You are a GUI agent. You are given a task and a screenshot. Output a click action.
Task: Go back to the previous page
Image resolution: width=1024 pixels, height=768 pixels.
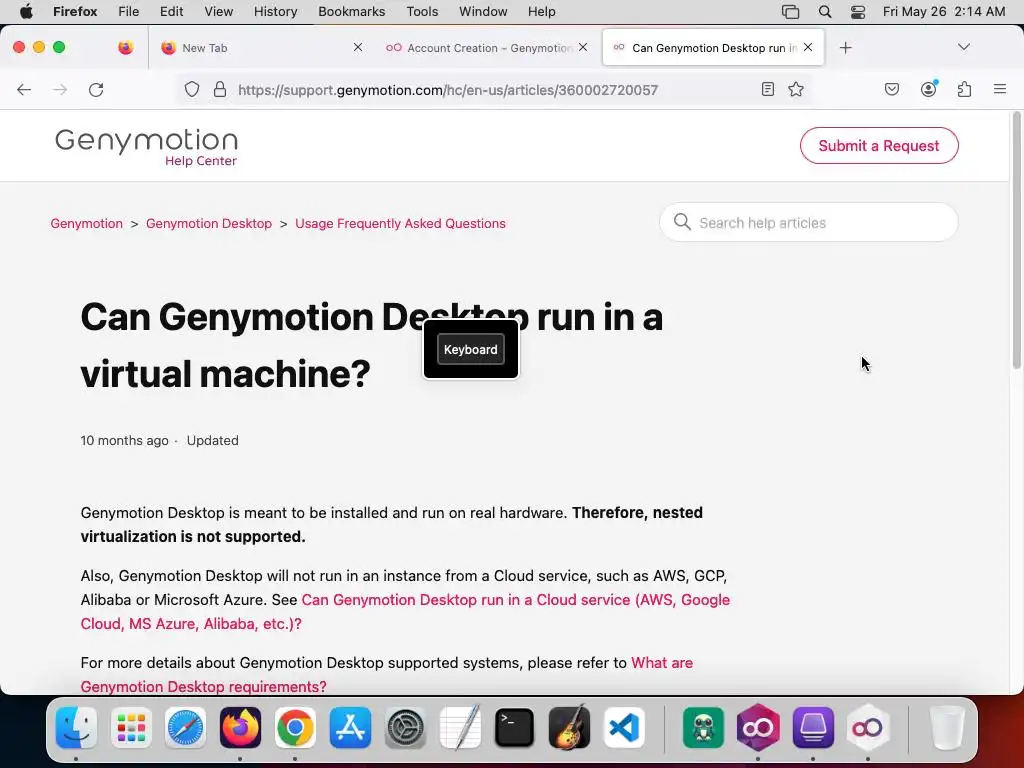pos(24,89)
